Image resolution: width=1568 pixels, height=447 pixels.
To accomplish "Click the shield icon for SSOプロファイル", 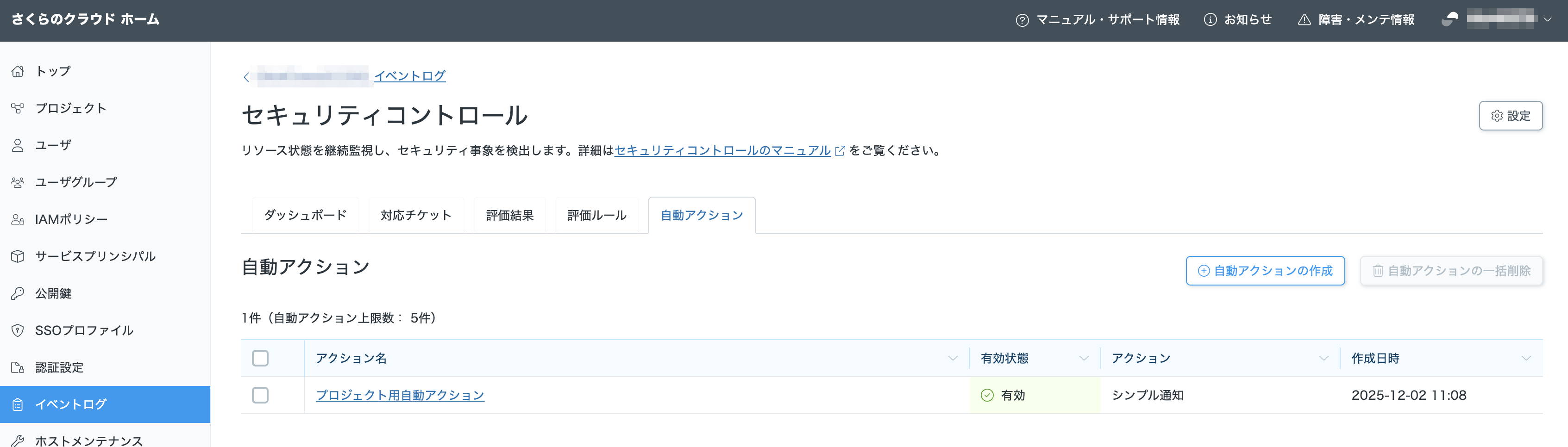I will click(18, 330).
